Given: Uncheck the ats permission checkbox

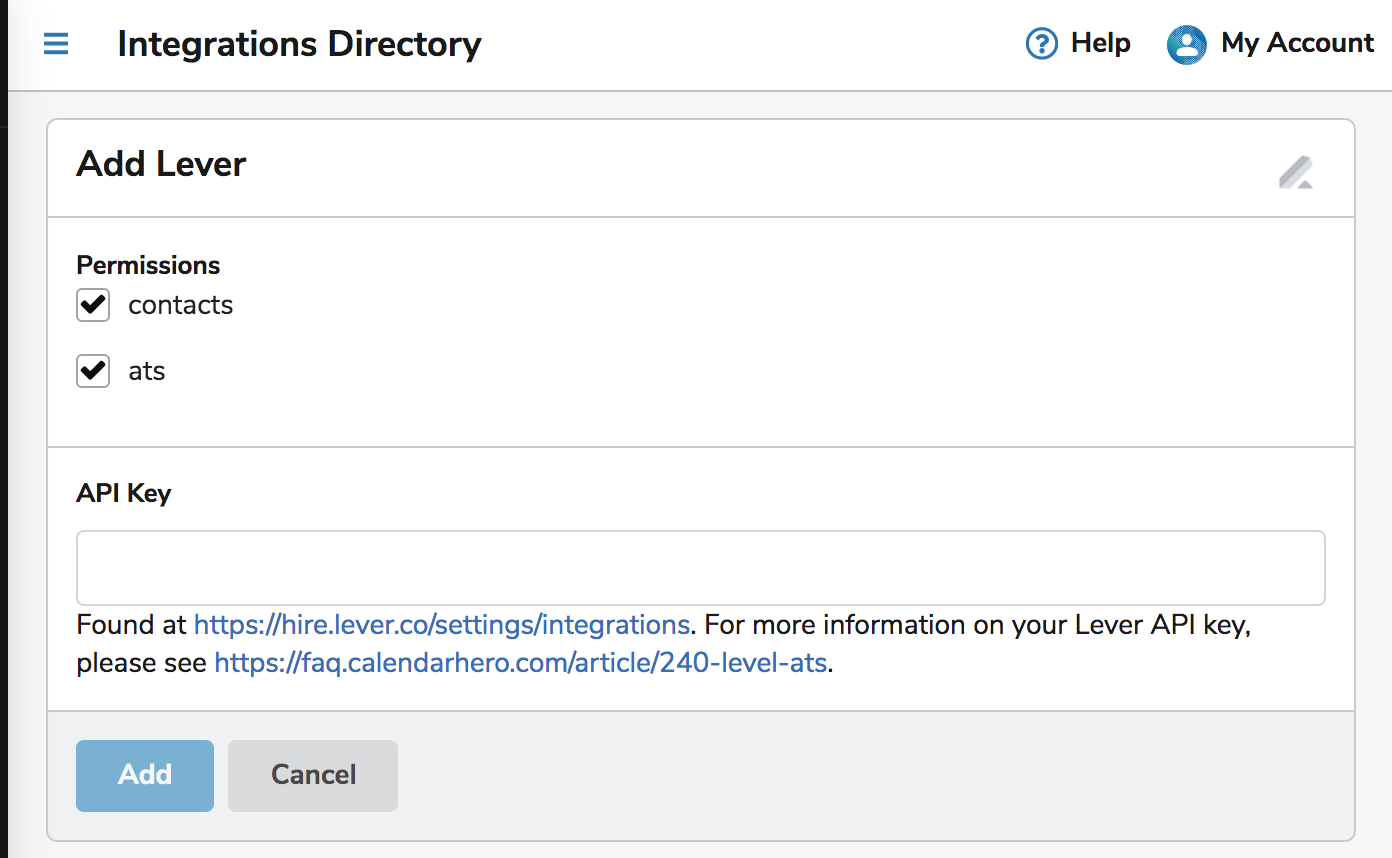Looking at the screenshot, I should pyautogui.click(x=93, y=371).
